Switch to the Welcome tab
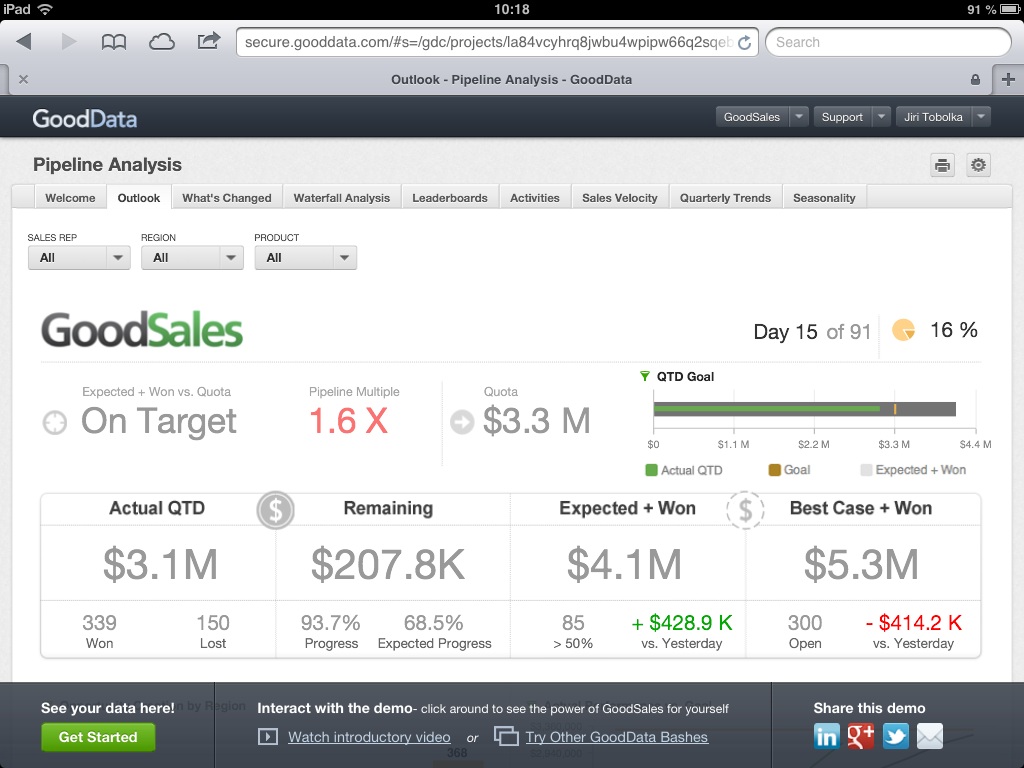Image resolution: width=1024 pixels, height=768 pixels. tap(70, 198)
